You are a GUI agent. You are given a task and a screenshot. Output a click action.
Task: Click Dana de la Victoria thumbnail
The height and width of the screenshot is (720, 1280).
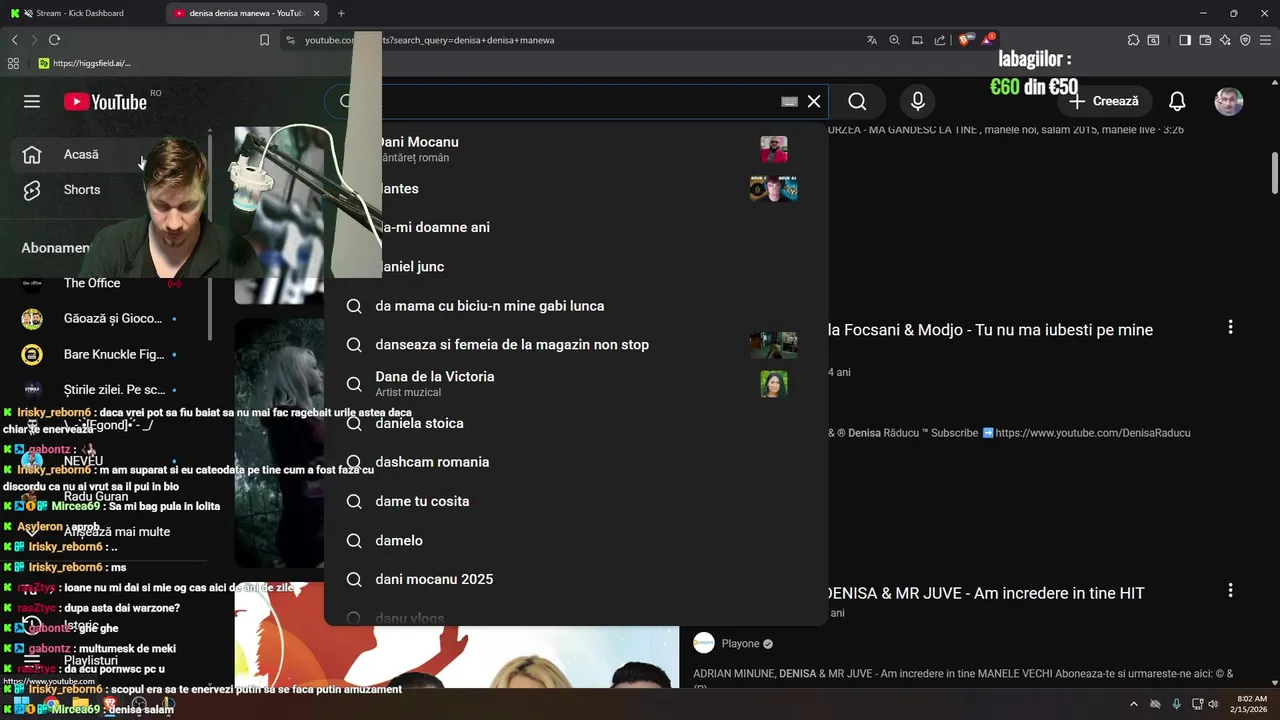coord(773,384)
